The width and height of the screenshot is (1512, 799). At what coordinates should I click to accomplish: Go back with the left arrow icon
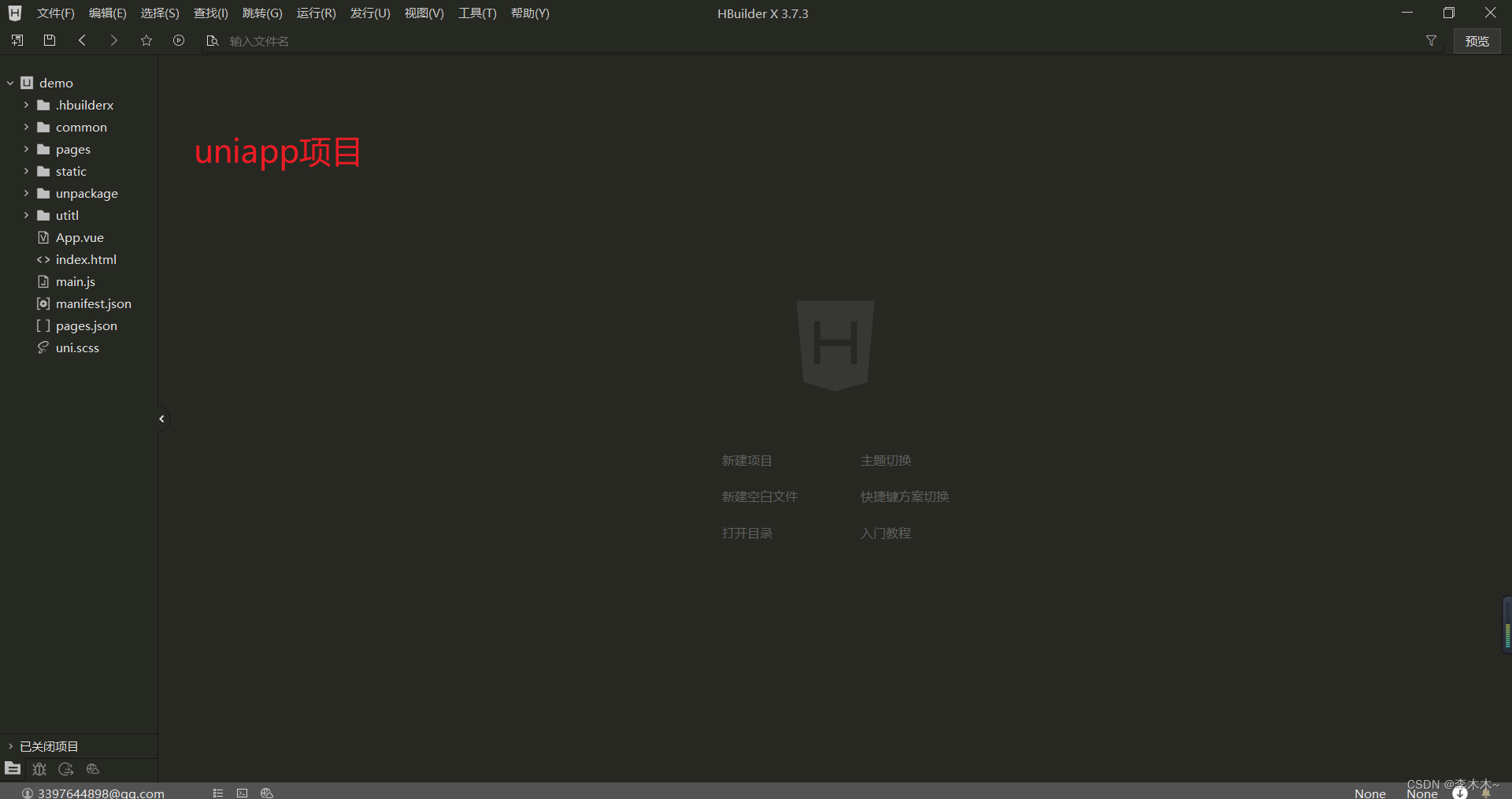tap(82, 40)
